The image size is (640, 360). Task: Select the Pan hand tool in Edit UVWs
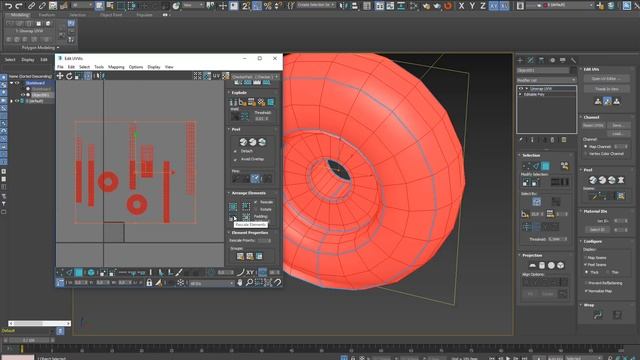point(240,282)
